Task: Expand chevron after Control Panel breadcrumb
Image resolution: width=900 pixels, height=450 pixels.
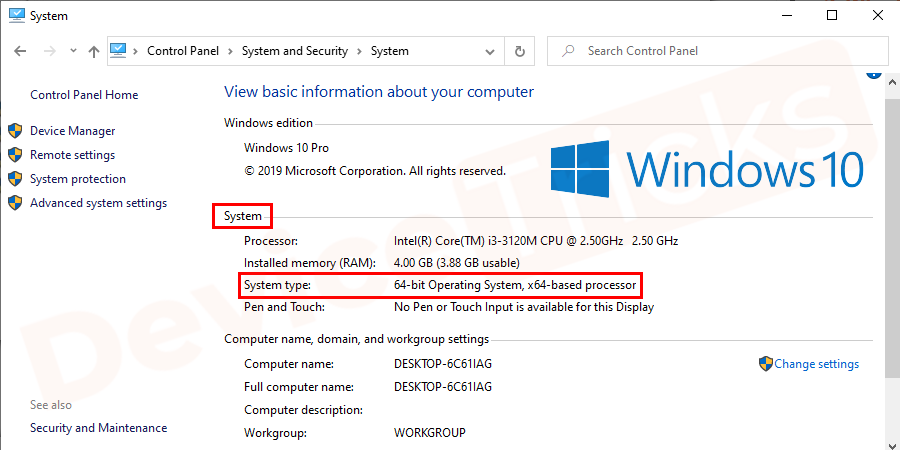Action: coord(230,51)
